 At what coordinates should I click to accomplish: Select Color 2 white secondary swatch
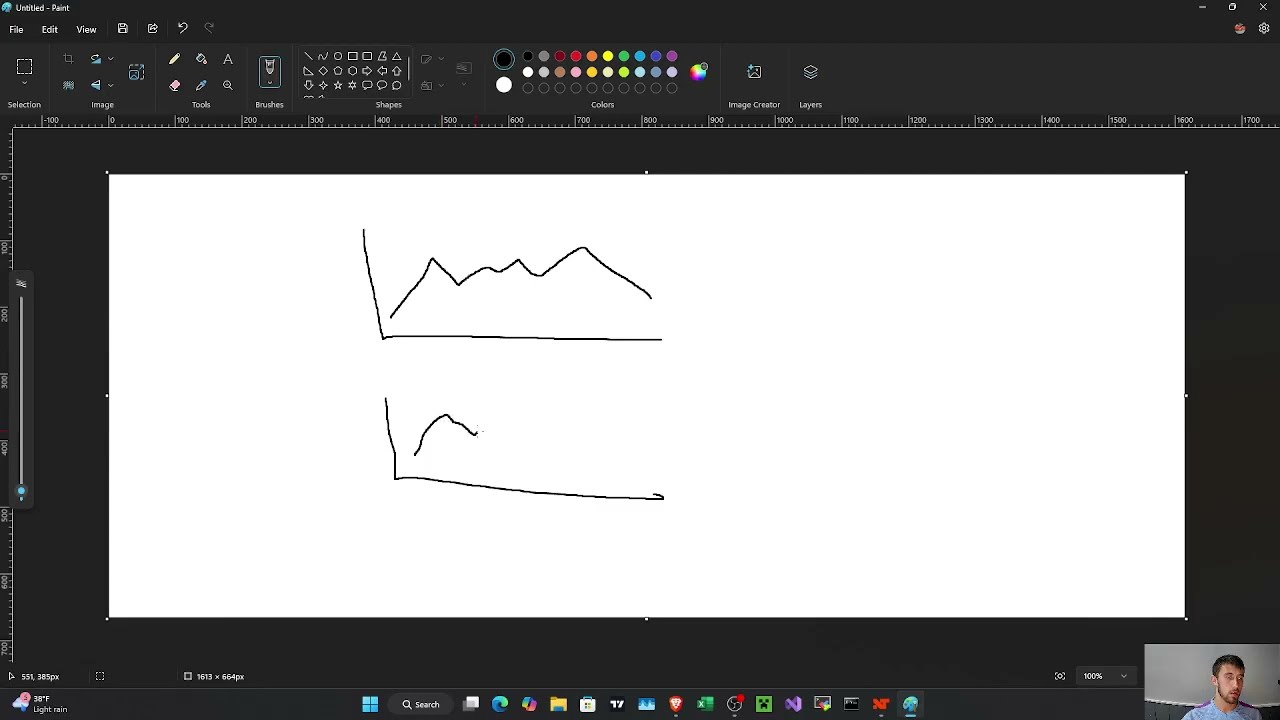click(504, 86)
